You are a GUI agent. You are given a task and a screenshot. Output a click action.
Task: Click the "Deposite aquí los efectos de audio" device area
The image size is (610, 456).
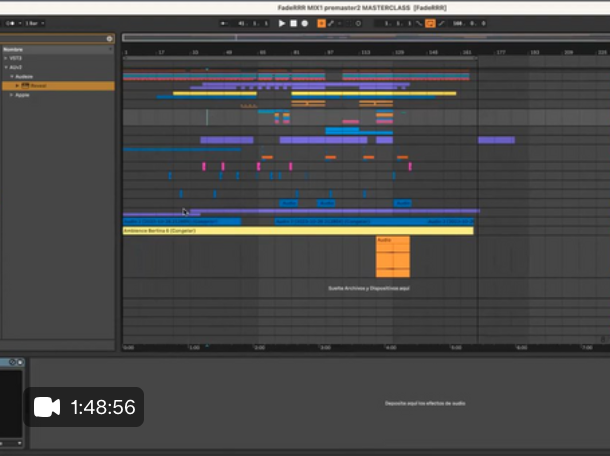425,403
